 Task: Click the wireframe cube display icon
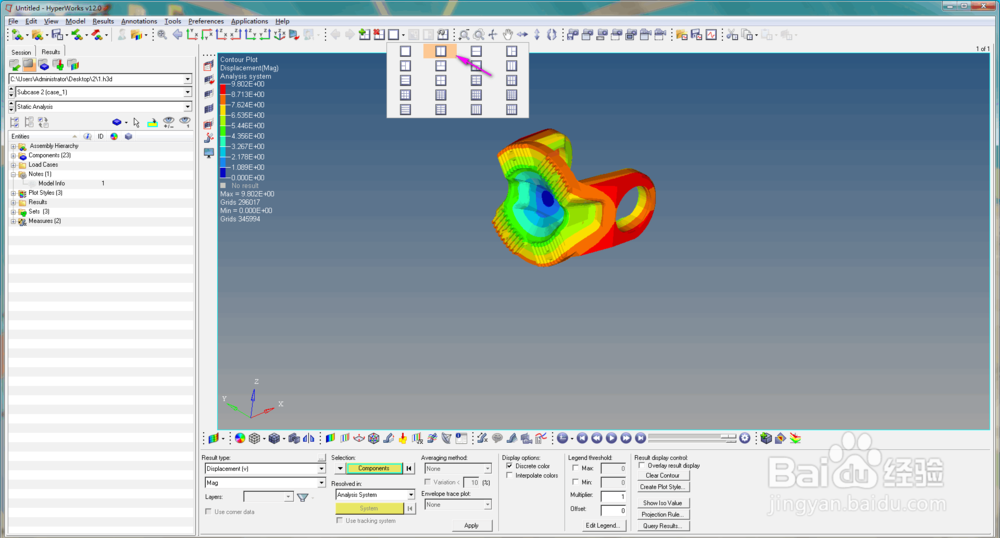pos(254,439)
